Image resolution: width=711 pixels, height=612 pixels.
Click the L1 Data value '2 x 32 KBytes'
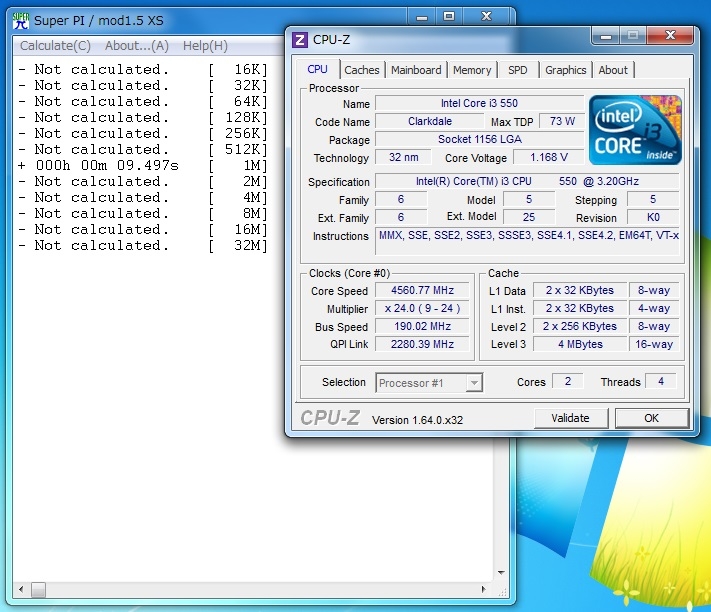580,291
